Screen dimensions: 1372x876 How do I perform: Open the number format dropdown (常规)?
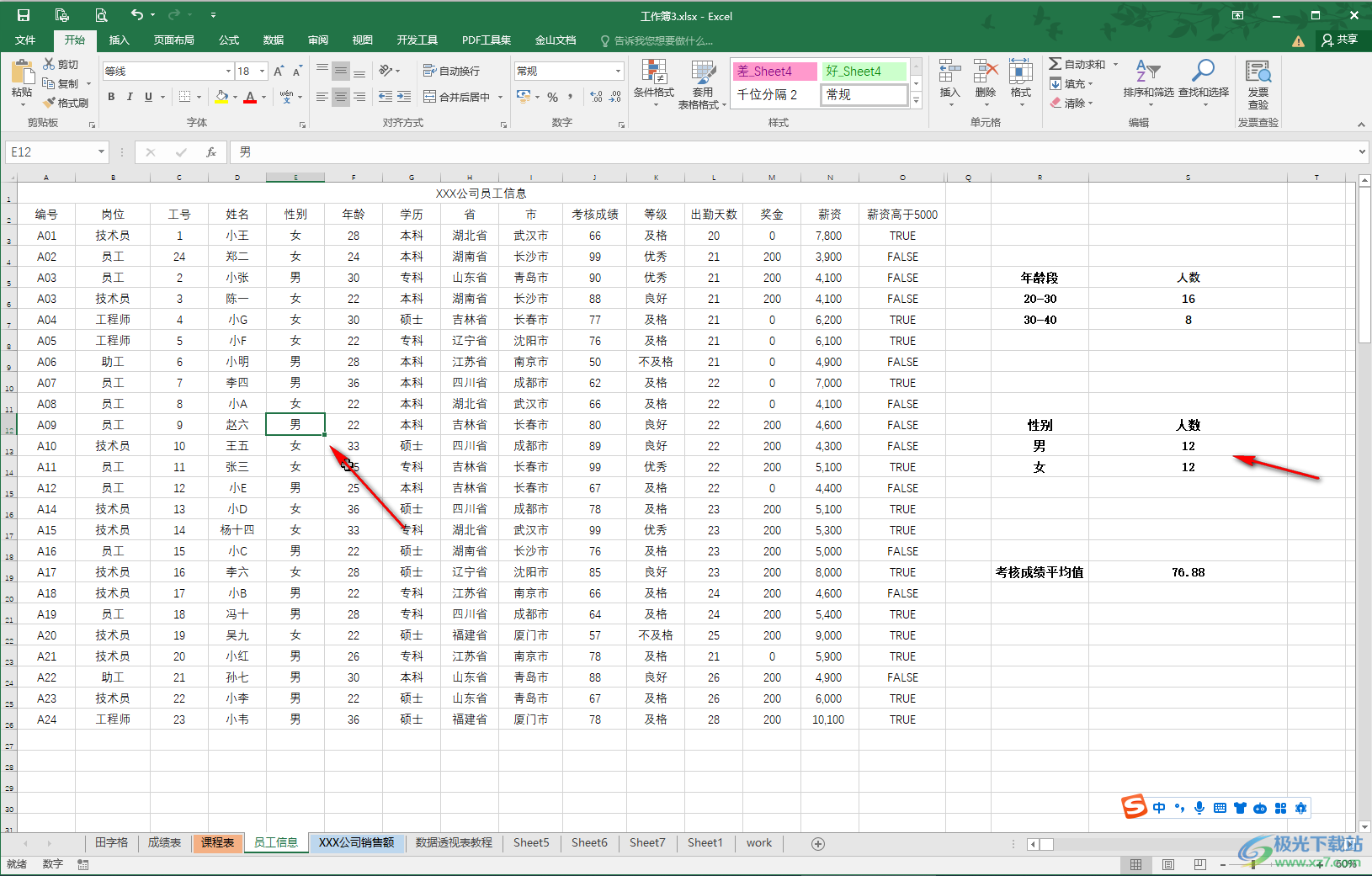click(619, 71)
